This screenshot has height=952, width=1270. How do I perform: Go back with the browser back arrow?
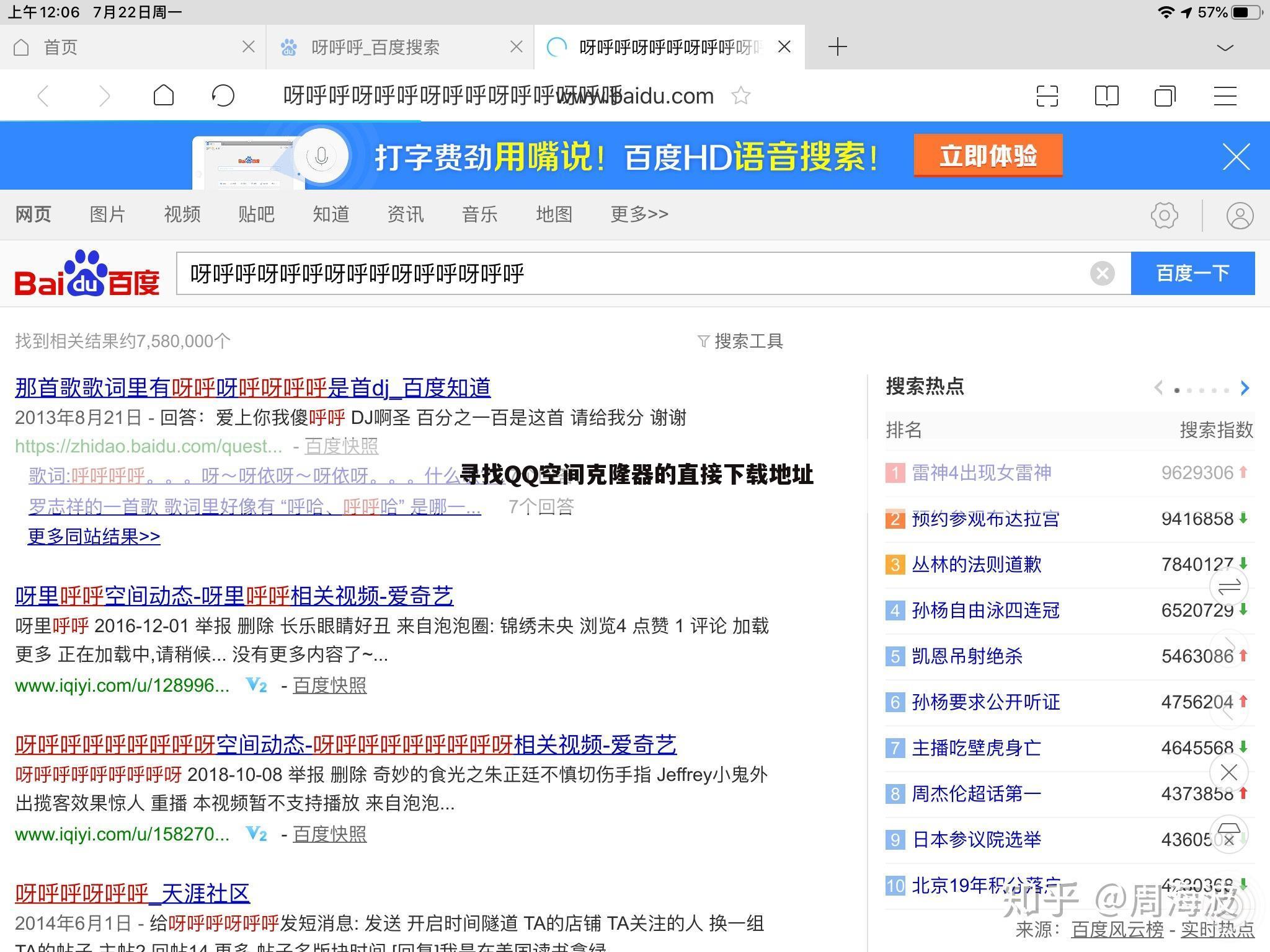(x=43, y=96)
